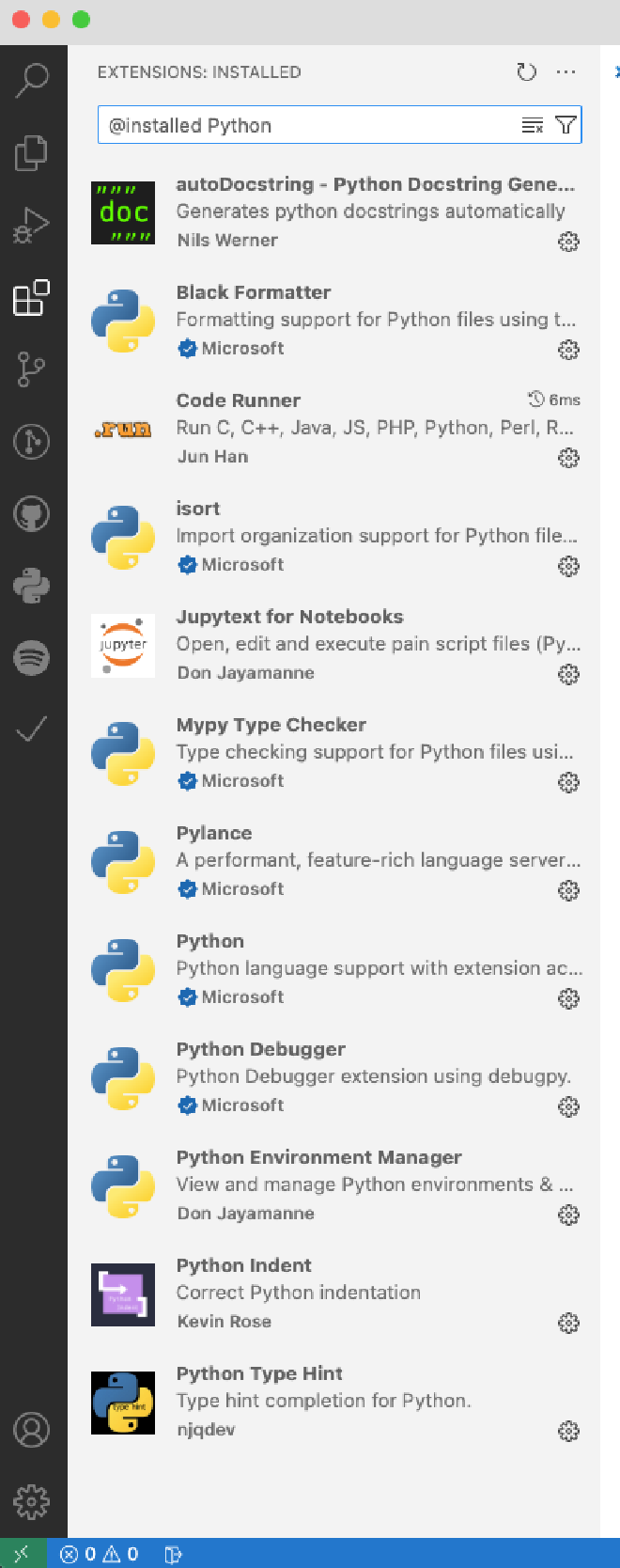Open the Accounts menu in the activity bar
Viewport: 620px width, 1568px height.
33,1429
